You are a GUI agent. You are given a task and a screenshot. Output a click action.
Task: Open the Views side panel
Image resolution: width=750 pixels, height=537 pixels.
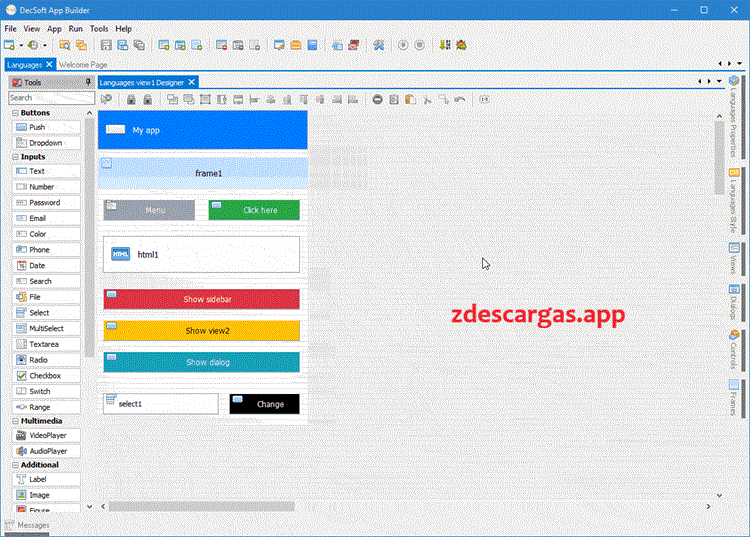click(734, 258)
